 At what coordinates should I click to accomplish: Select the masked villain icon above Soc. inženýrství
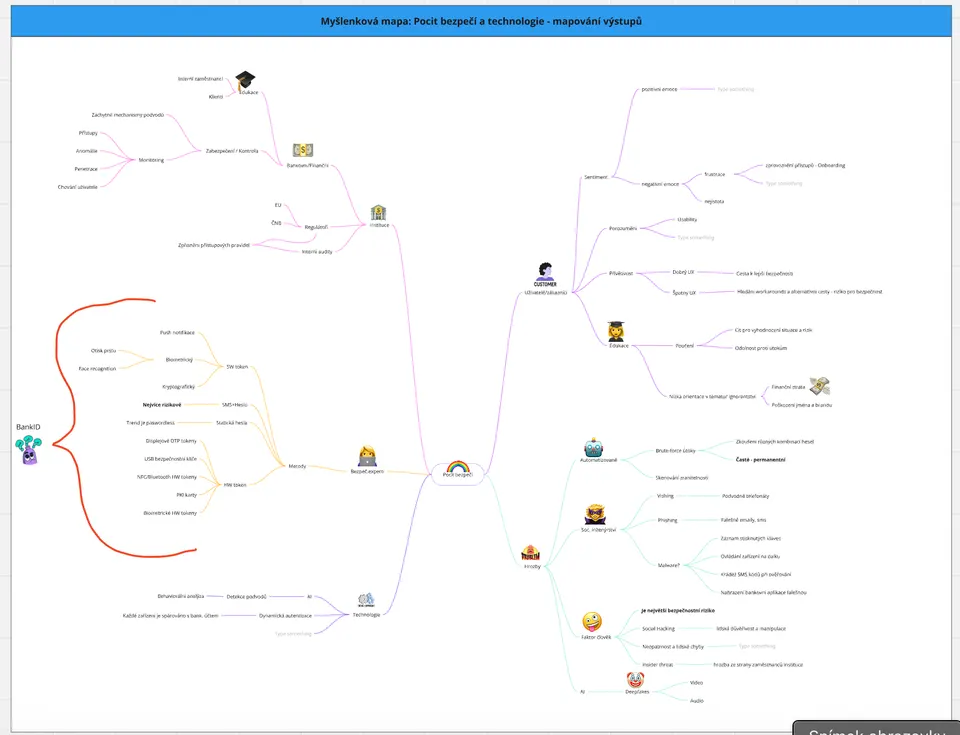(x=594, y=514)
